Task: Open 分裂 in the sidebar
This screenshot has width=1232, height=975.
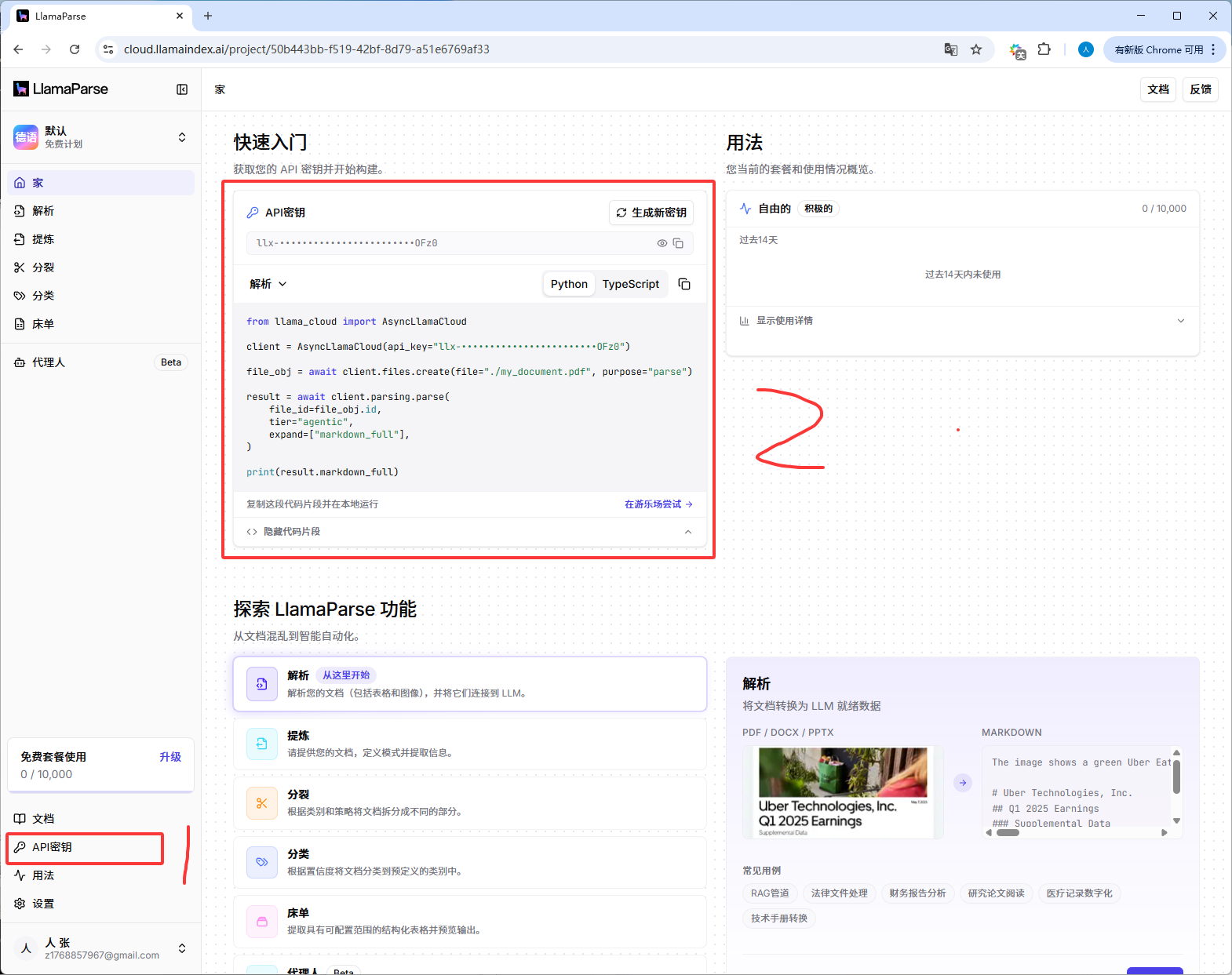Action: [101, 267]
